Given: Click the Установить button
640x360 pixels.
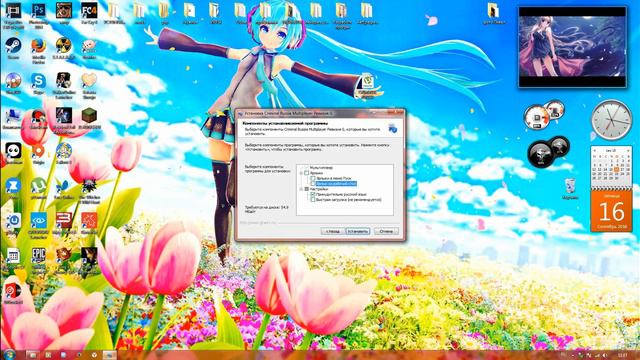Looking at the screenshot, I should point(358,231).
